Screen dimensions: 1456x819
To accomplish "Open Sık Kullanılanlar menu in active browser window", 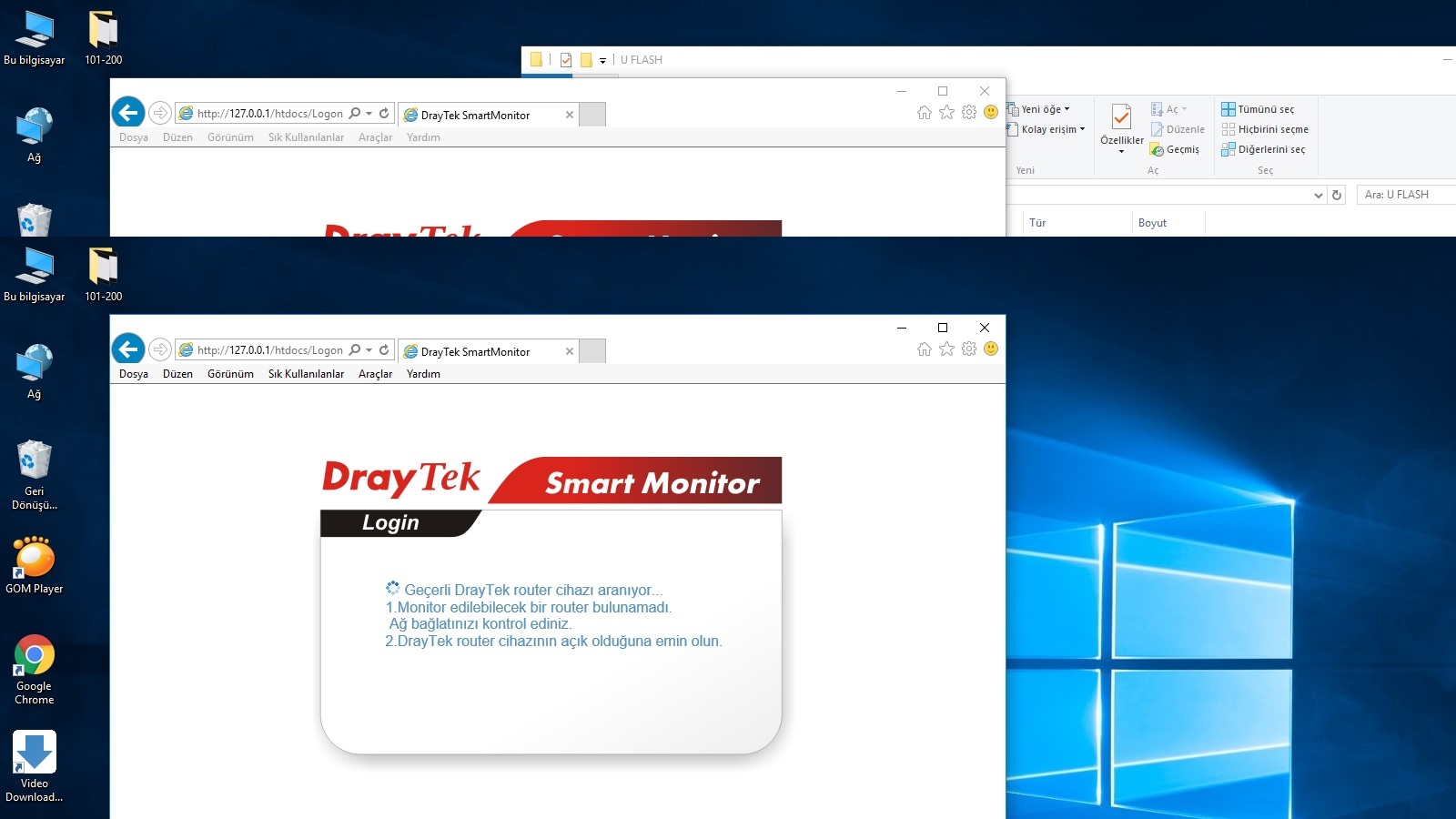I will (x=306, y=374).
